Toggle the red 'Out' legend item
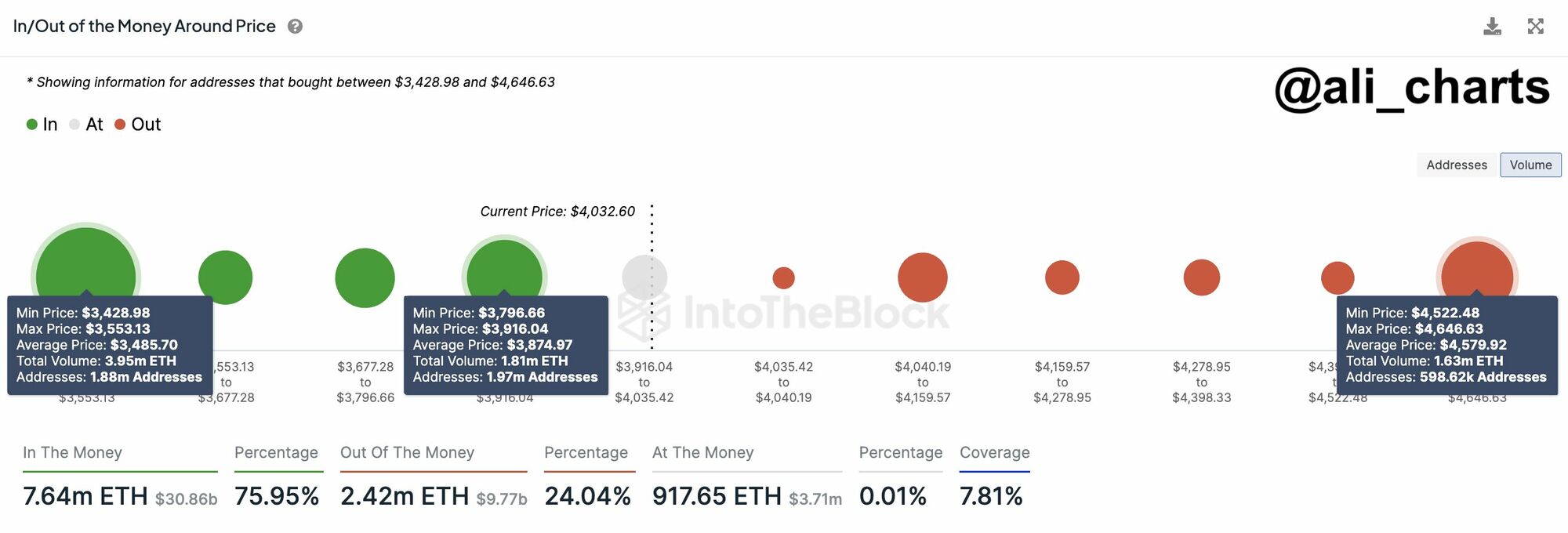This screenshot has height=533, width=1568. click(138, 125)
